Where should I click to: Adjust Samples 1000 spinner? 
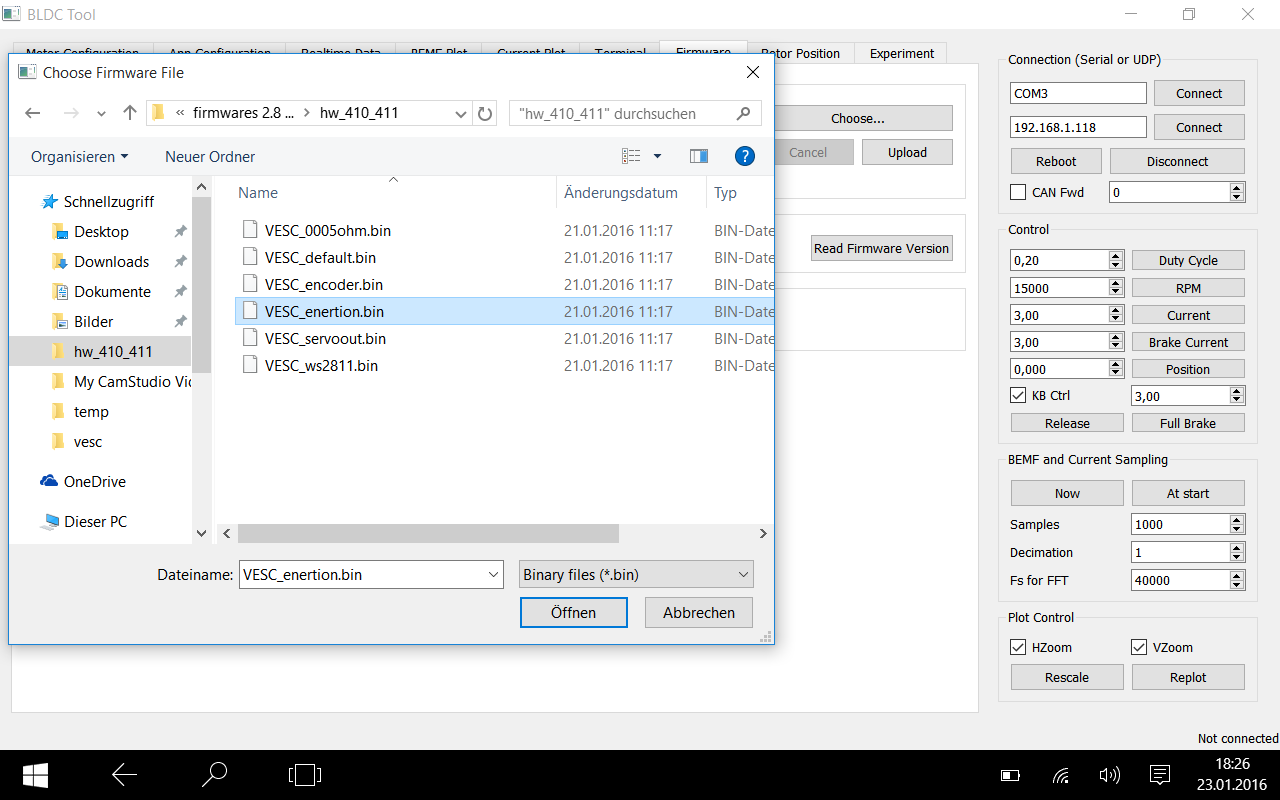pyautogui.click(x=1237, y=524)
